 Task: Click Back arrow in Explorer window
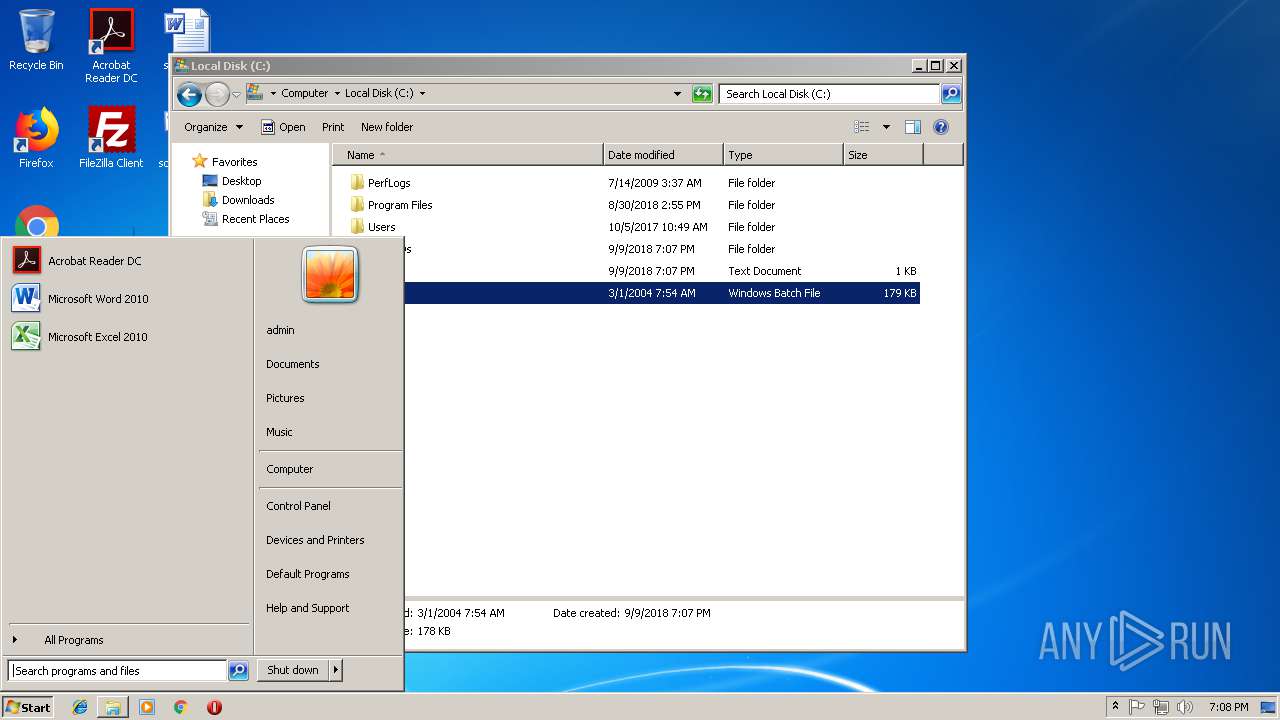(x=189, y=94)
